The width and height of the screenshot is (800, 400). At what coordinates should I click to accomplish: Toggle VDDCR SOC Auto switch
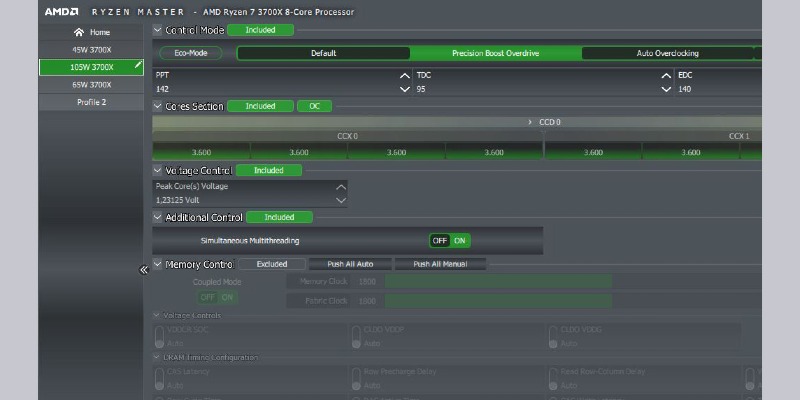[x=159, y=337]
